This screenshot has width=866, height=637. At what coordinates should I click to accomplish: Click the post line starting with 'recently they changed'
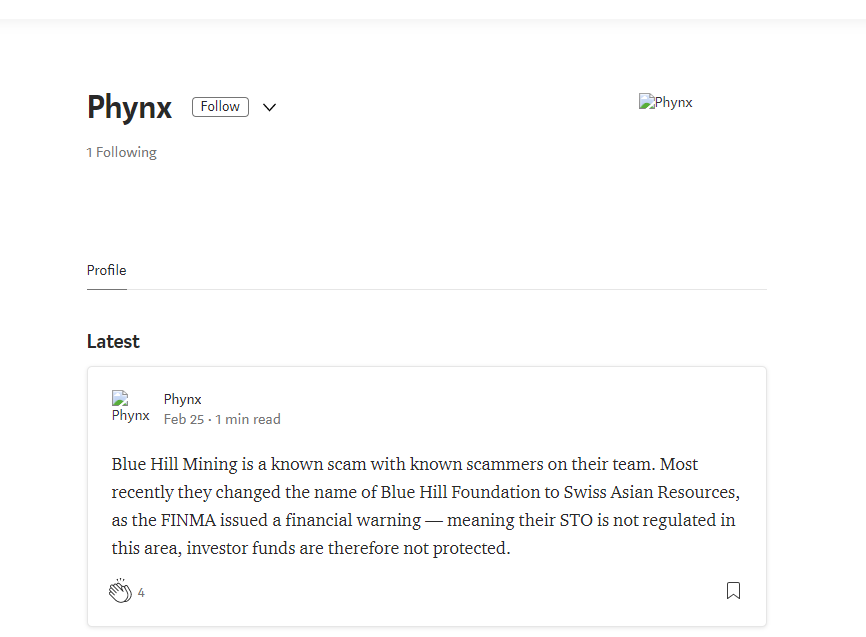coord(426,492)
